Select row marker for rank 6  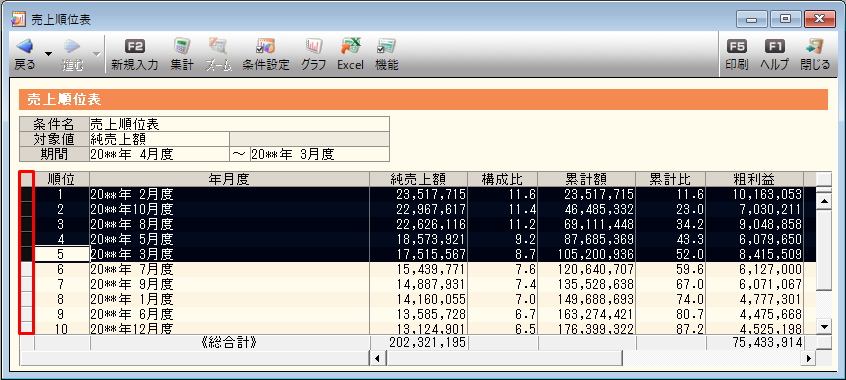coord(27,268)
